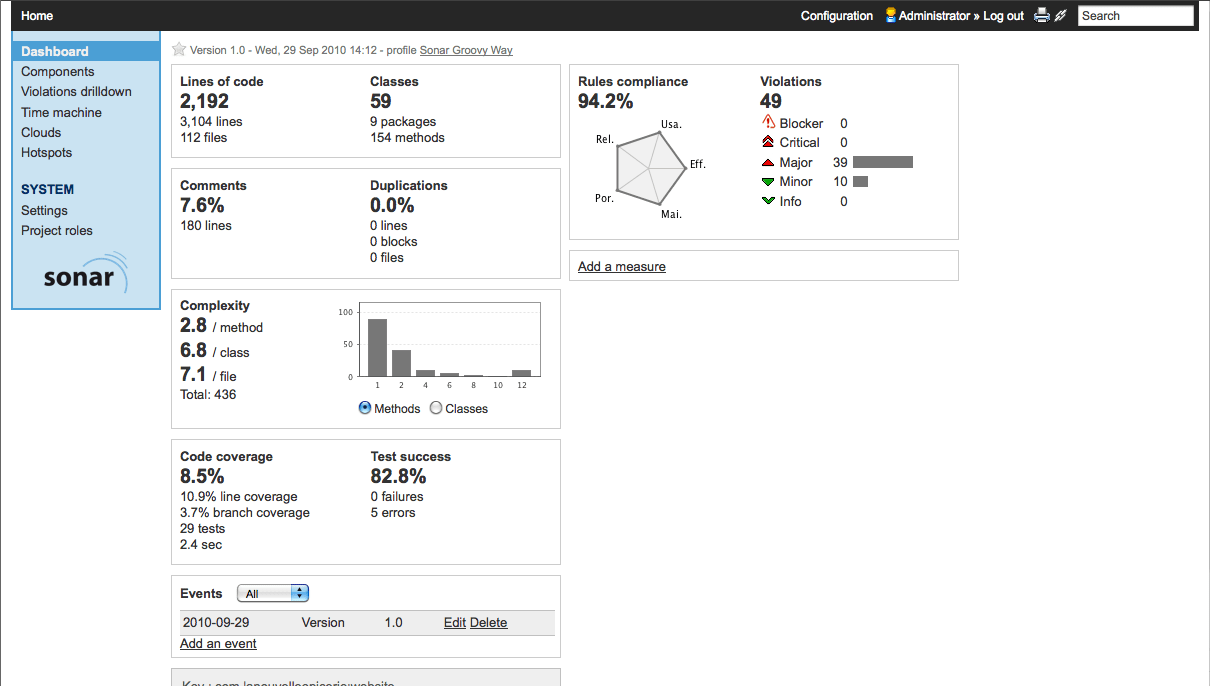
Task: Click the Search input field
Action: (x=1135, y=16)
